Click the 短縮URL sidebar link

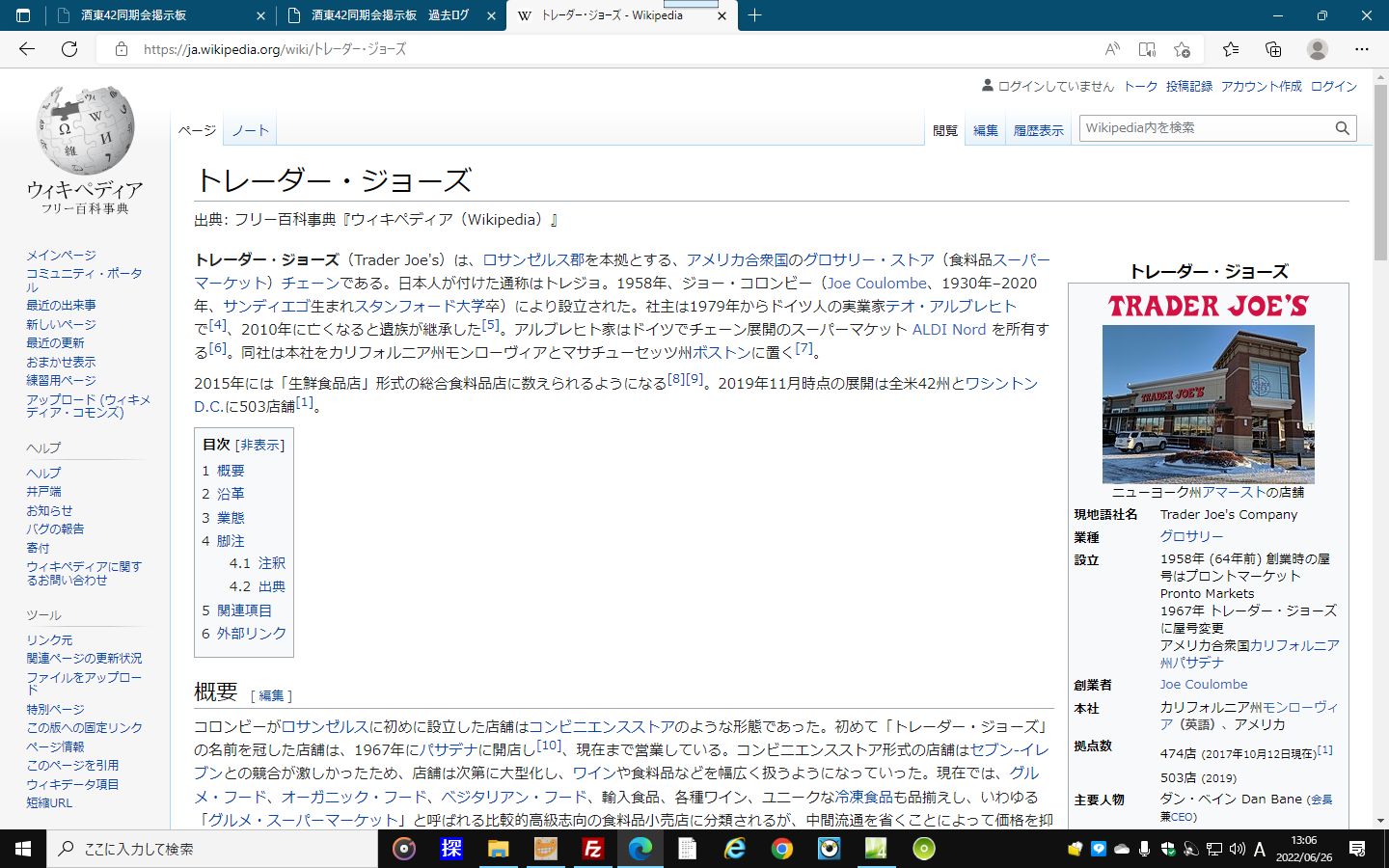[49, 802]
